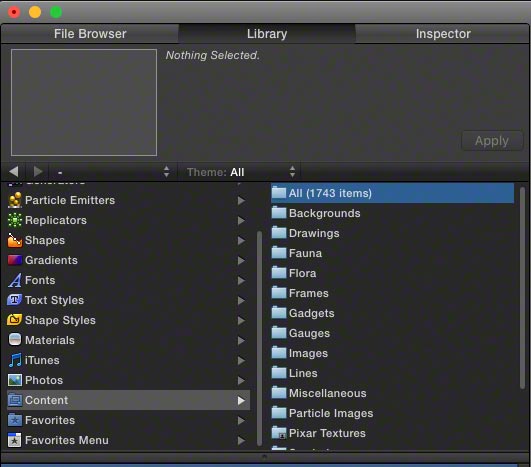Click the Photos category icon
The width and height of the screenshot is (531, 467).
point(15,380)
